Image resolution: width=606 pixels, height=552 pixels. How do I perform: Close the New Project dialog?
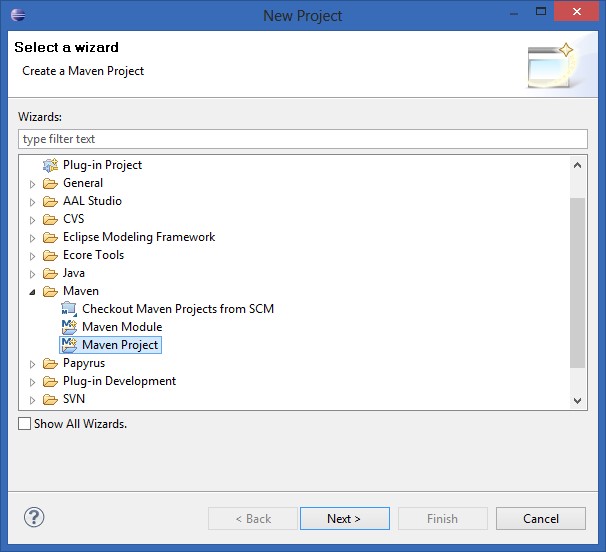click(x=577, y=11)
